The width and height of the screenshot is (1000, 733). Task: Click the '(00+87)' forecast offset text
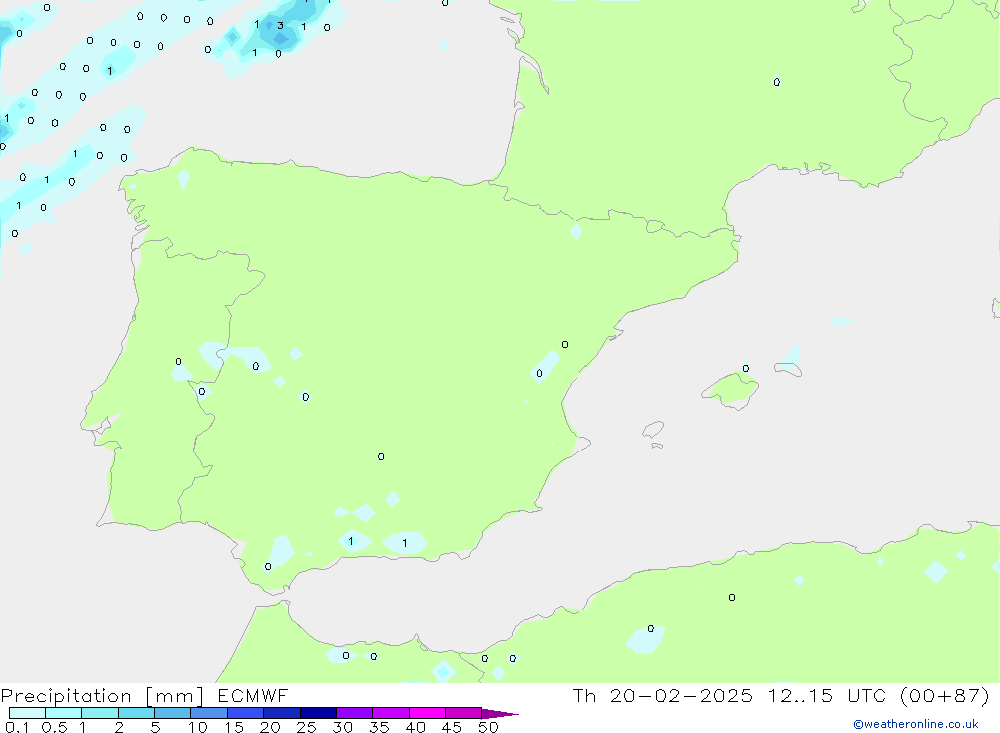tap(945, 695)
